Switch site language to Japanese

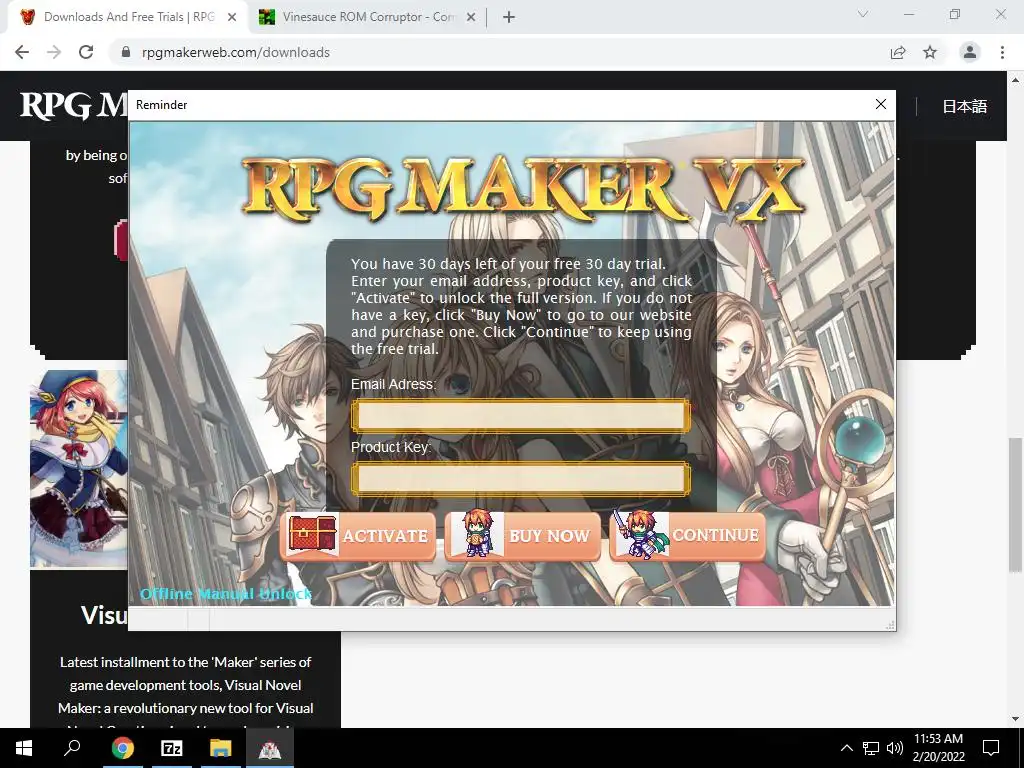[x=965, y=106]
